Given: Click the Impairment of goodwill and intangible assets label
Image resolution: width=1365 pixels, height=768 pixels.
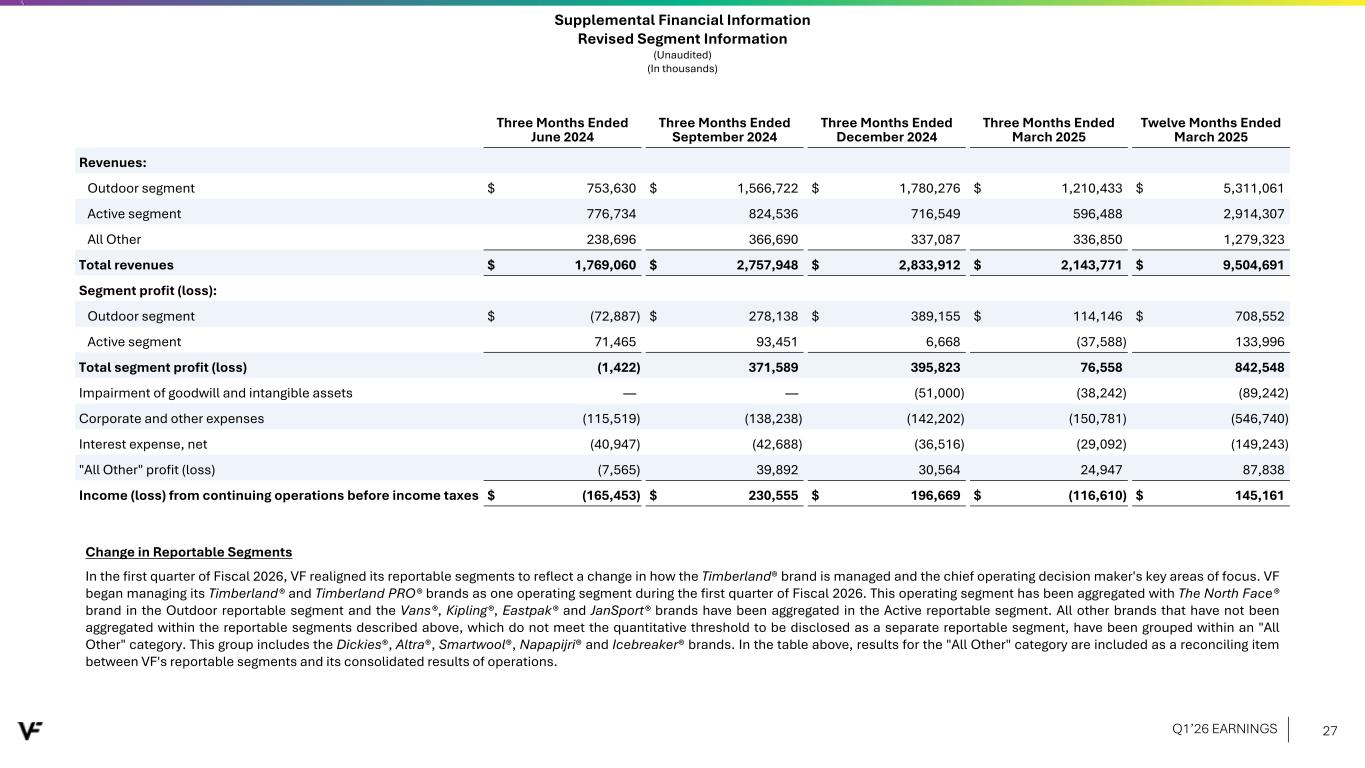Looking at the screenshot, I should tap(215, 393).
